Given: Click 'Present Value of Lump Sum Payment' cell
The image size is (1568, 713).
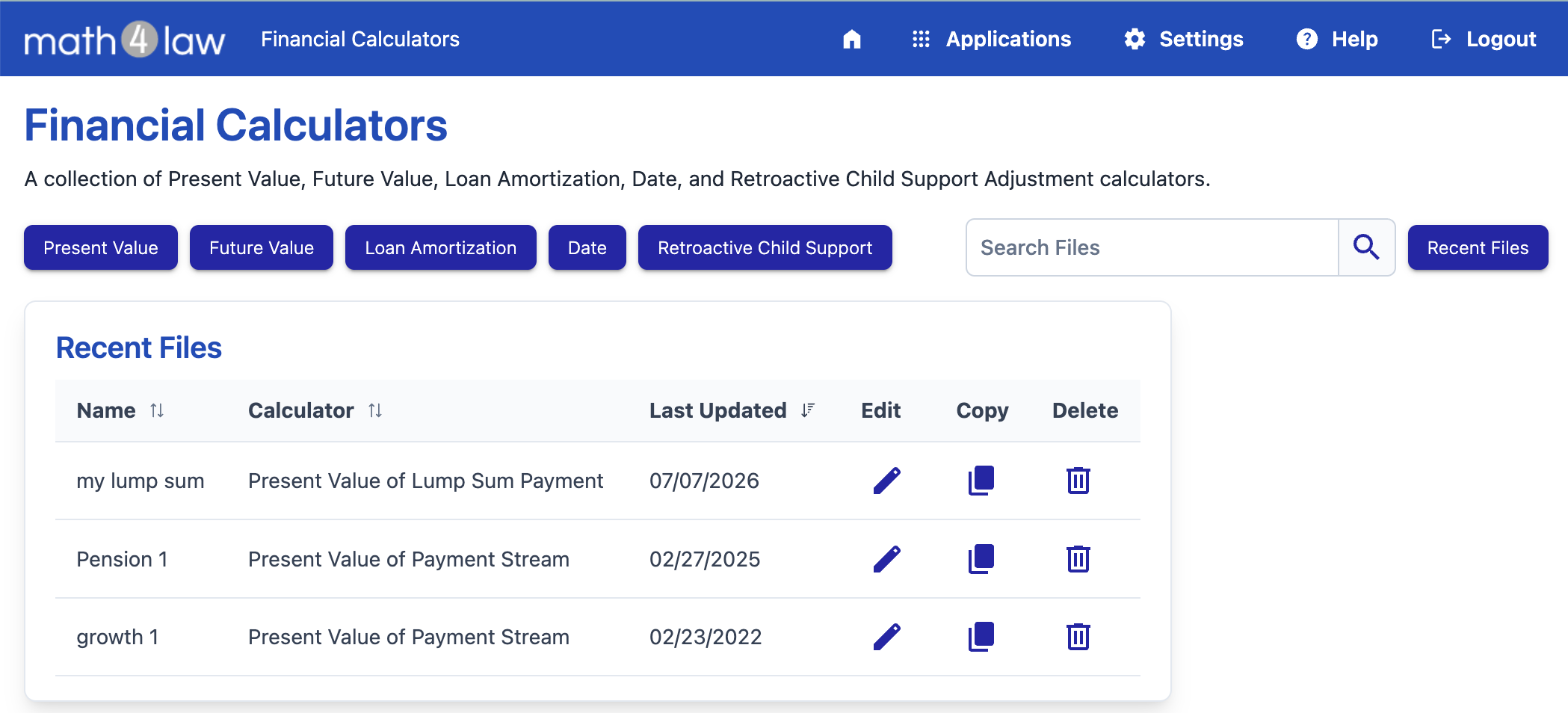Looking at the screenshot, I should [425, 481].
